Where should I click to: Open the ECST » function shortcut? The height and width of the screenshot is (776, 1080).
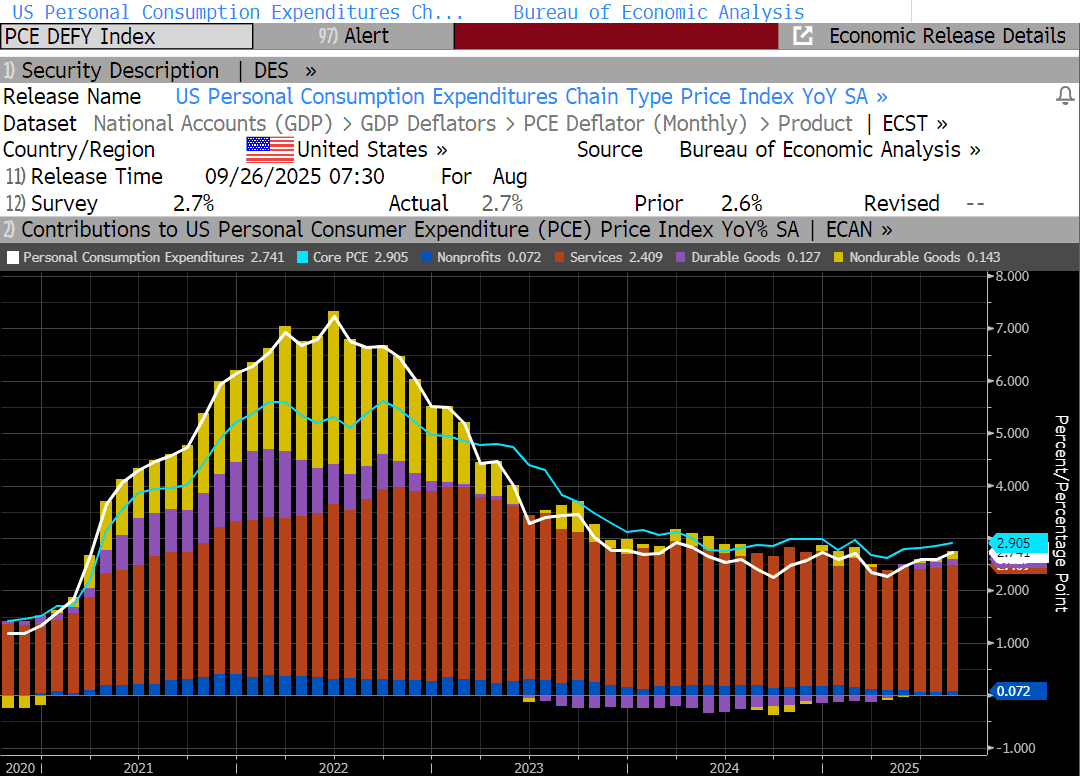[915, 123]
